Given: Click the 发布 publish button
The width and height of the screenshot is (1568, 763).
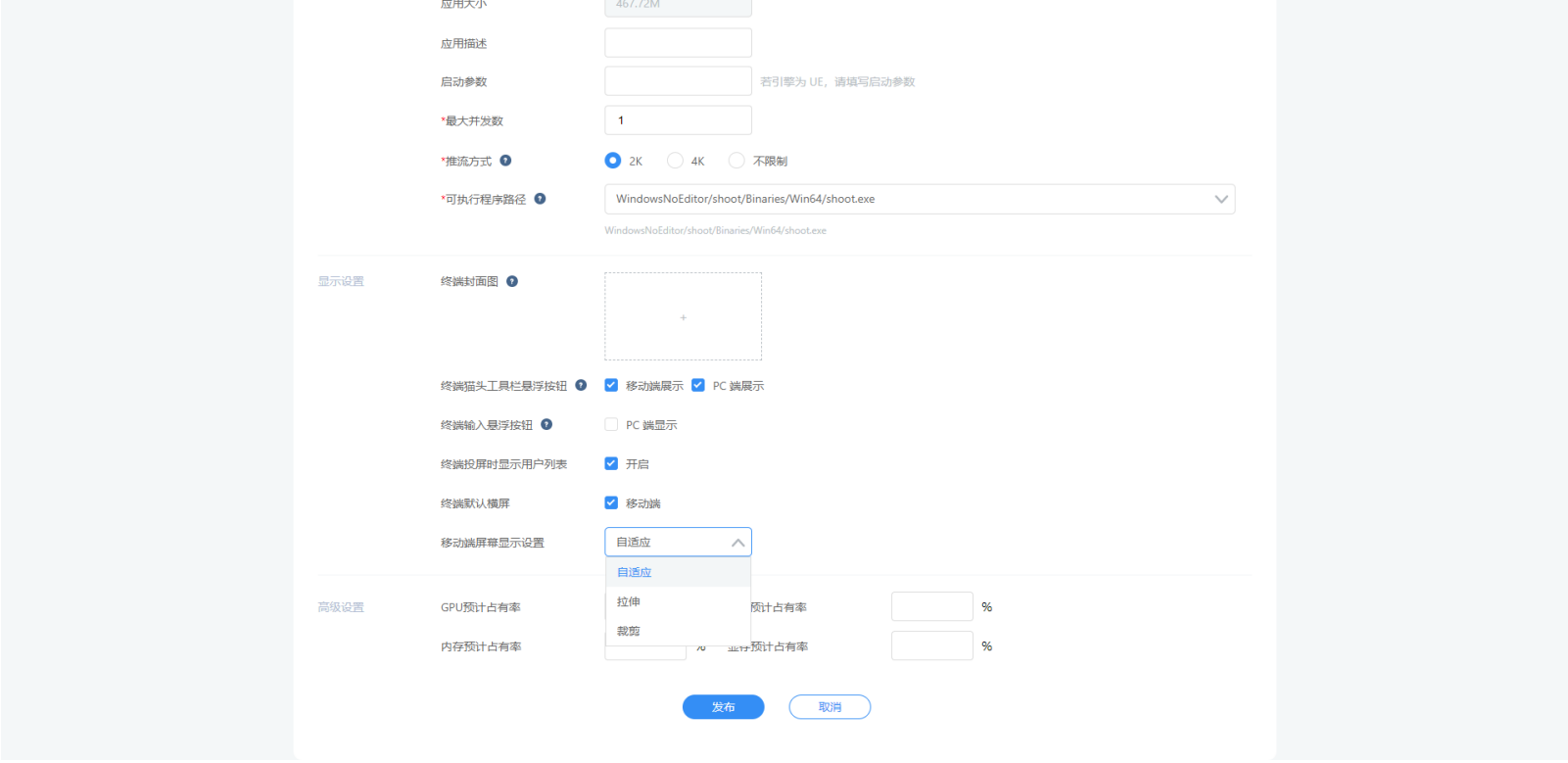Looking at the screenshot, I should click(724, 707).
